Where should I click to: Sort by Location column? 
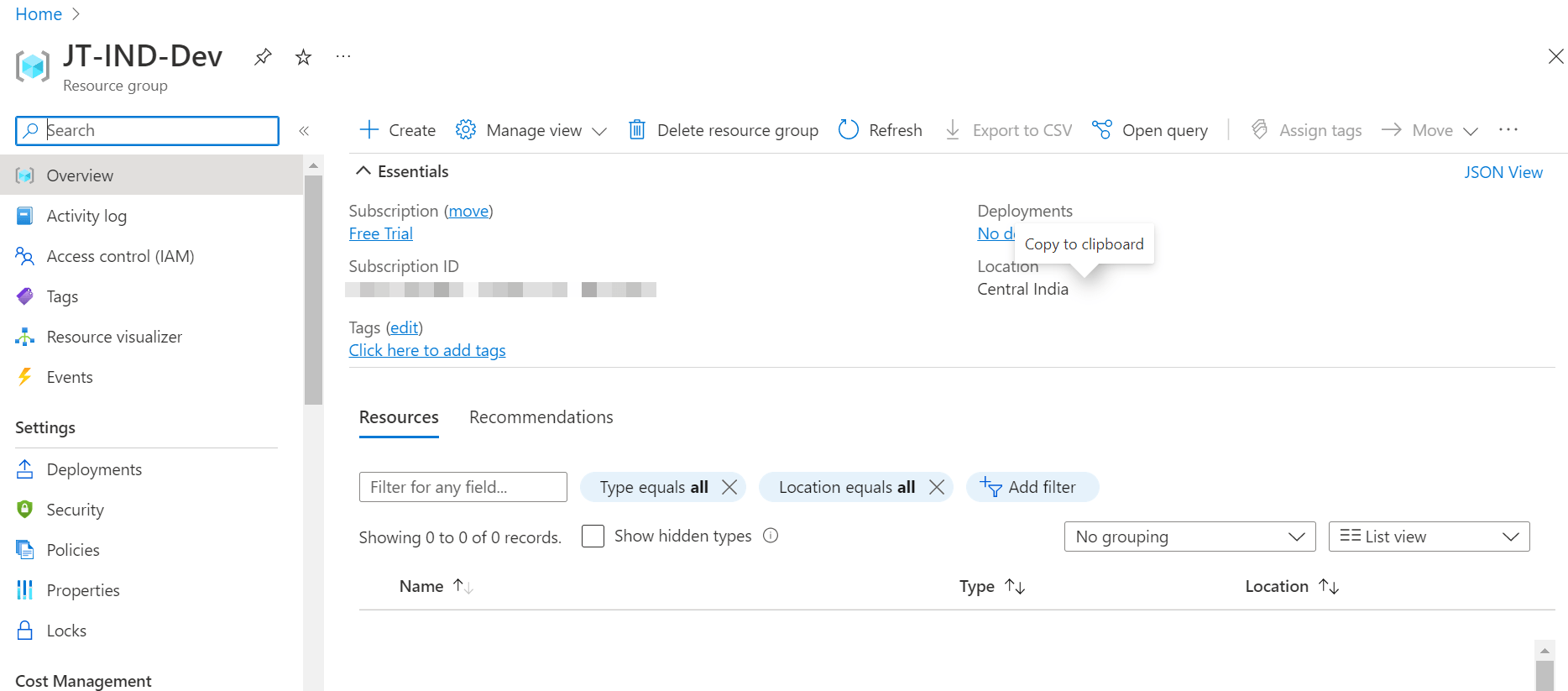tap(1293, 586)
